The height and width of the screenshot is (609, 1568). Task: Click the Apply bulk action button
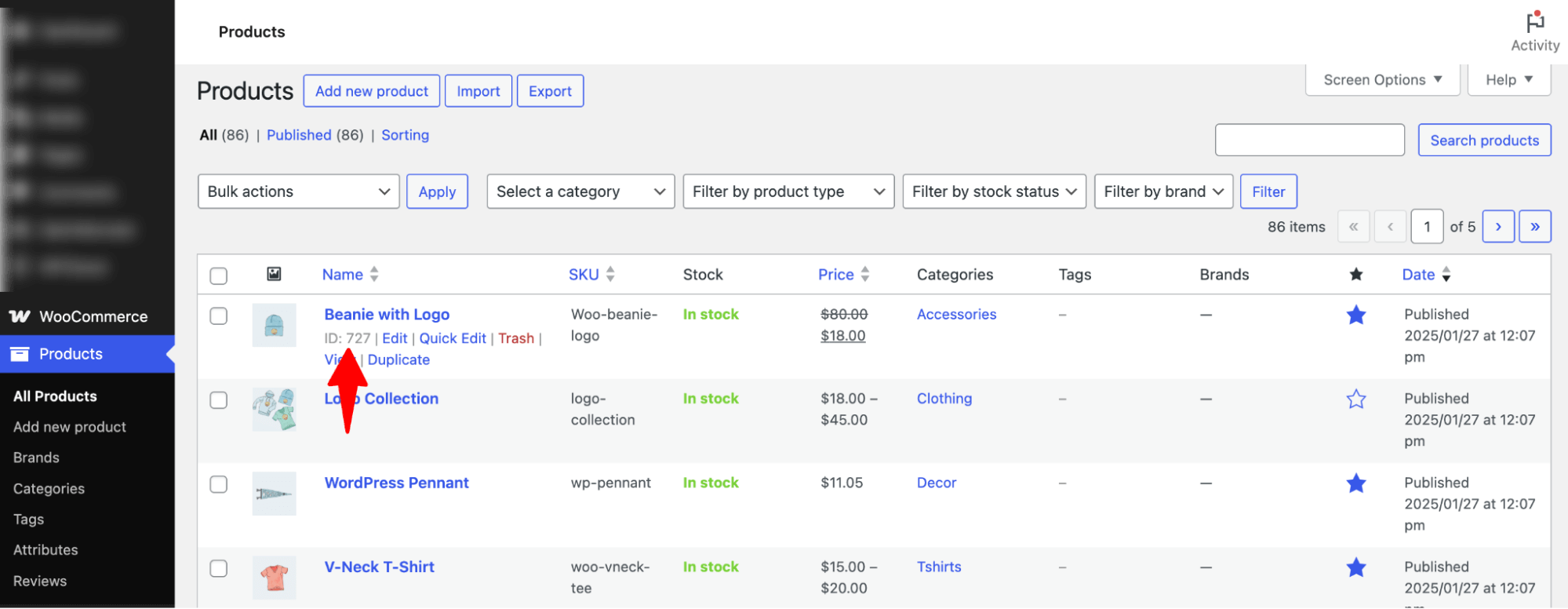(x=437, y=191)
